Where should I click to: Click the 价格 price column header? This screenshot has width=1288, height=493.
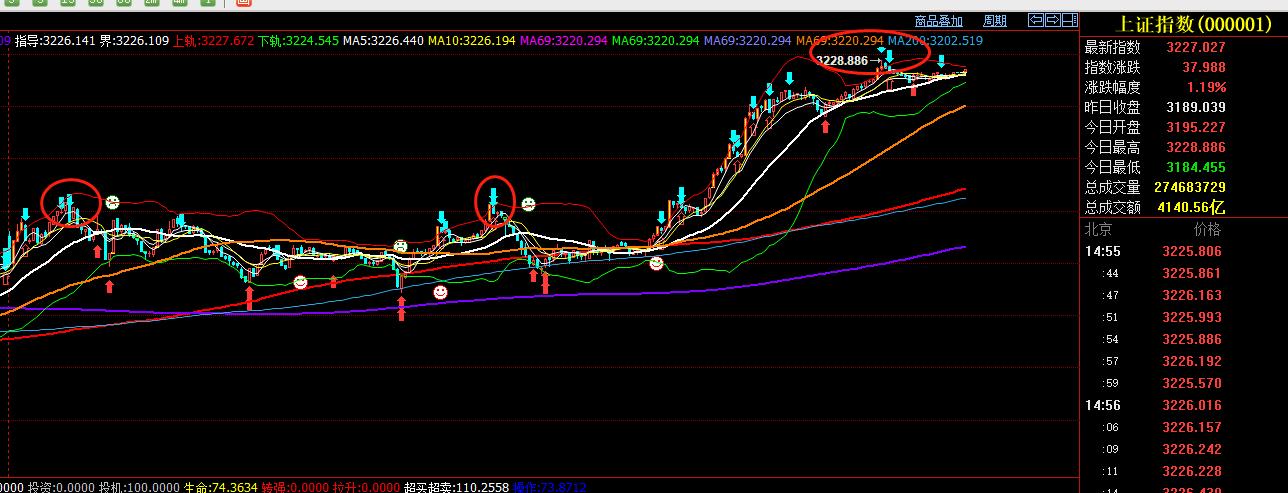(x=1207, y=229)
